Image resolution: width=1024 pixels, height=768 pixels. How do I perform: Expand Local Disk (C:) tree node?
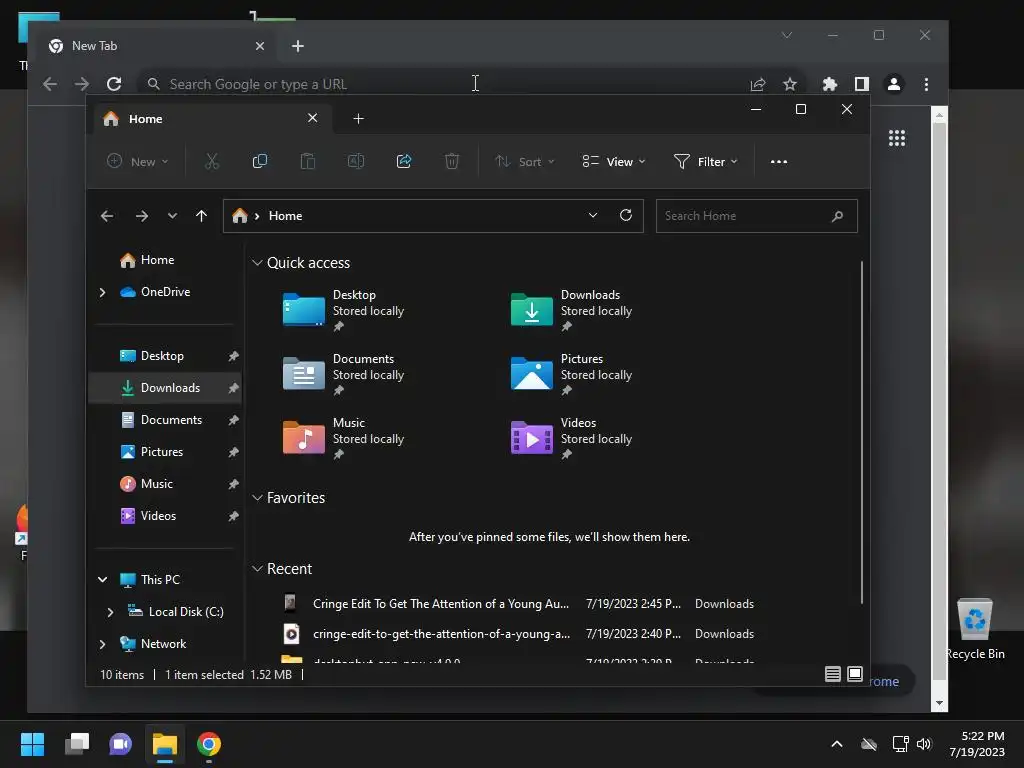pyautogui.click(x=110, y=612)
